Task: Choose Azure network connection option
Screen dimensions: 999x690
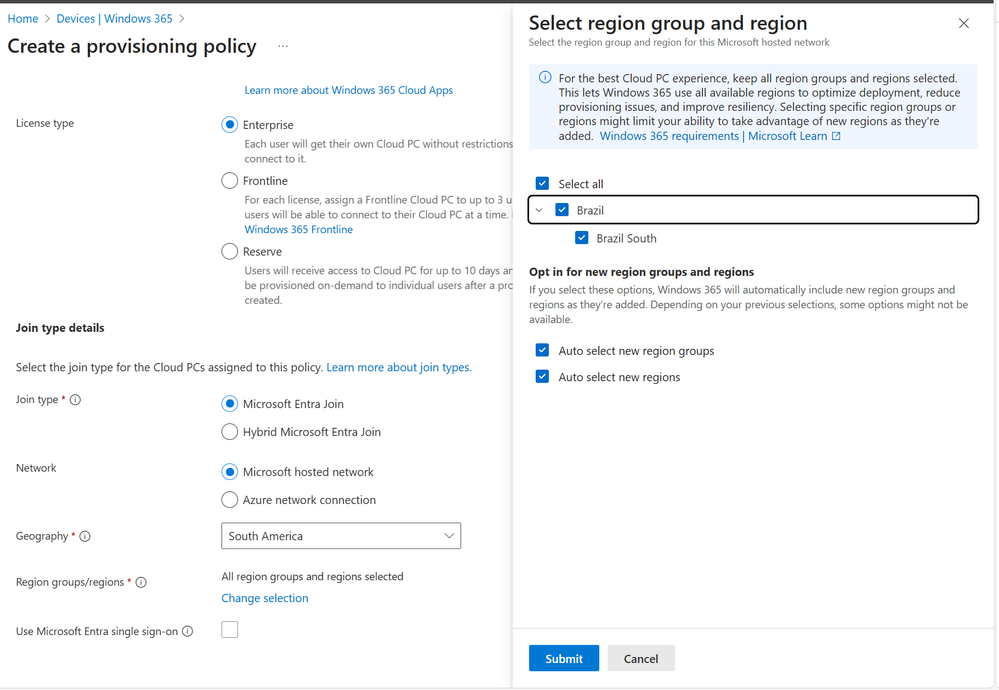Action: coord(230,500)
